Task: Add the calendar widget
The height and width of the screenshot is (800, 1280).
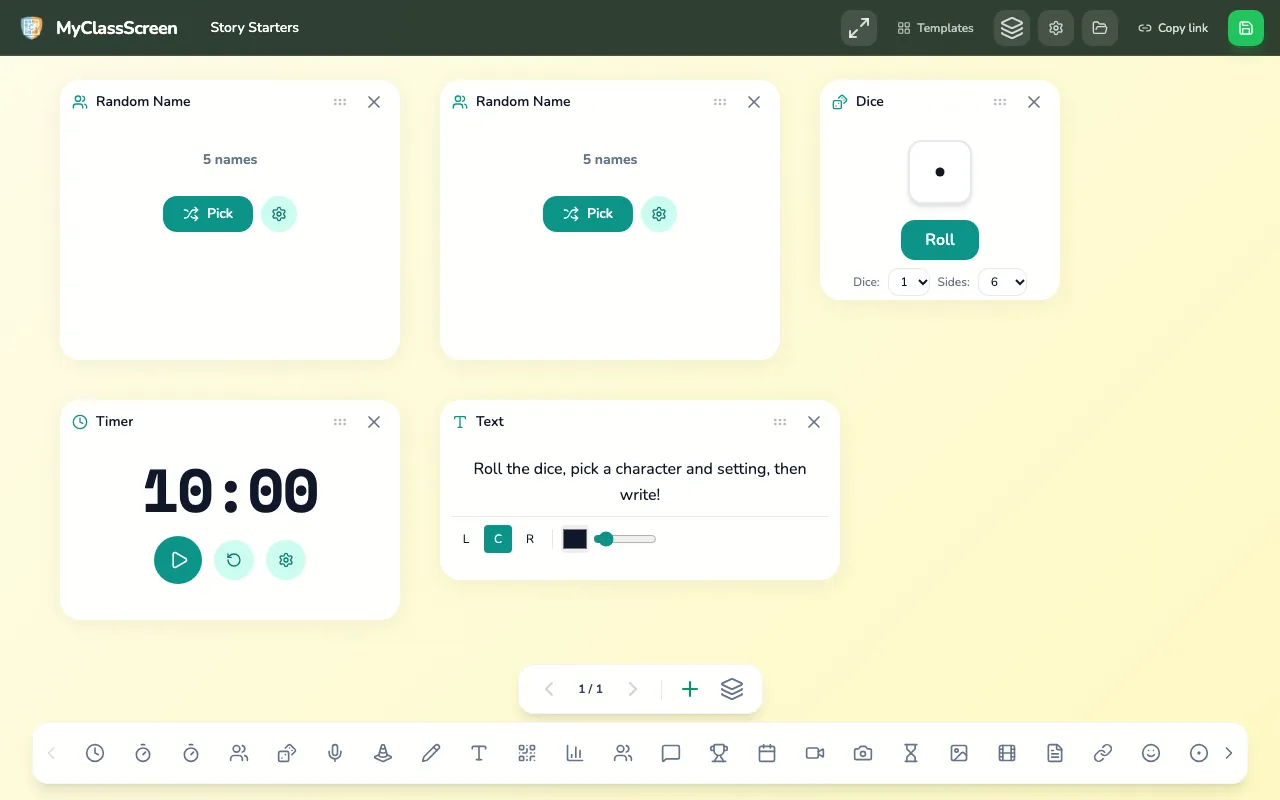Action: coord(767,753)
